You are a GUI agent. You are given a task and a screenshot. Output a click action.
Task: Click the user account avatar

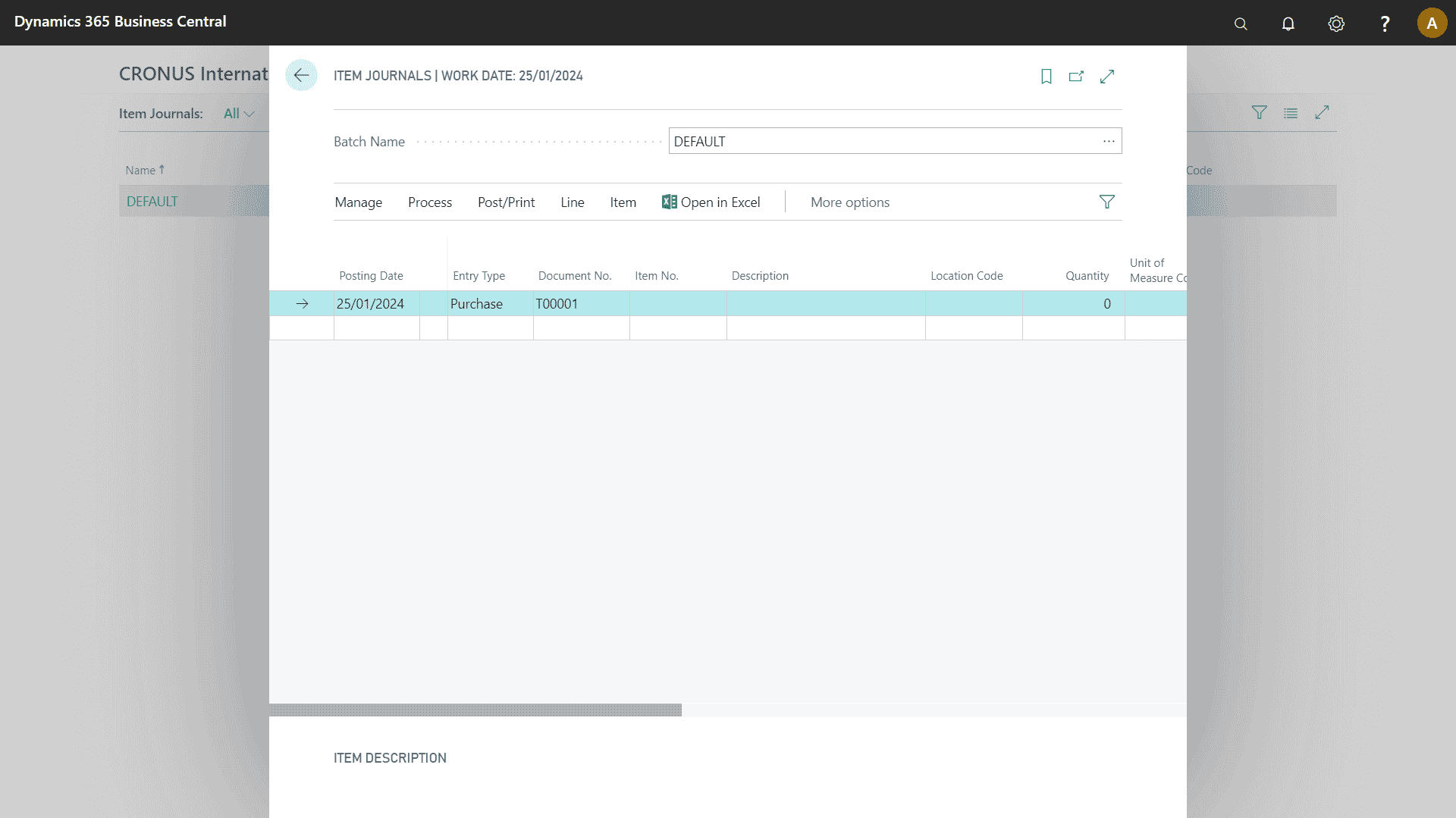[x=1431, y=23]
